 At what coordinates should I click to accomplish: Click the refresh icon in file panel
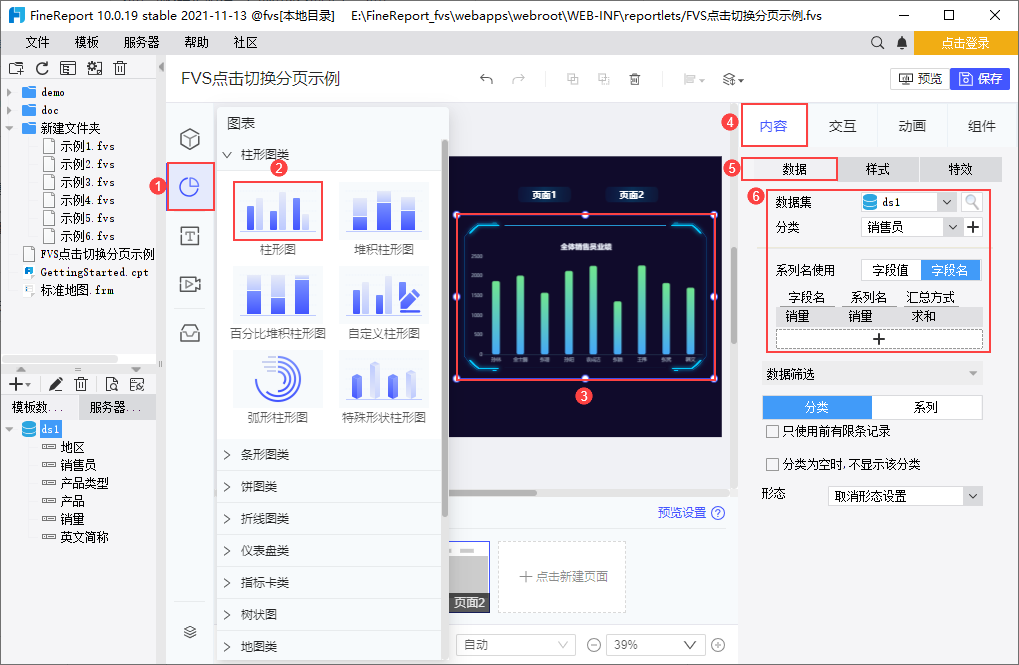point(42,68)
